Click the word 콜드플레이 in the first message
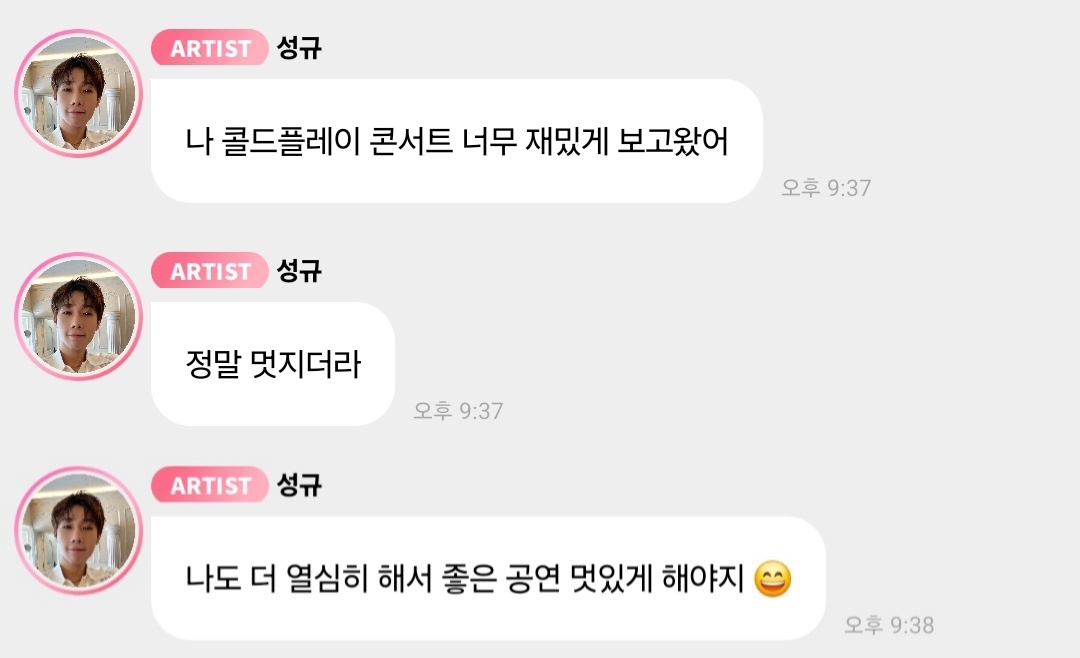 pos(291,141)
